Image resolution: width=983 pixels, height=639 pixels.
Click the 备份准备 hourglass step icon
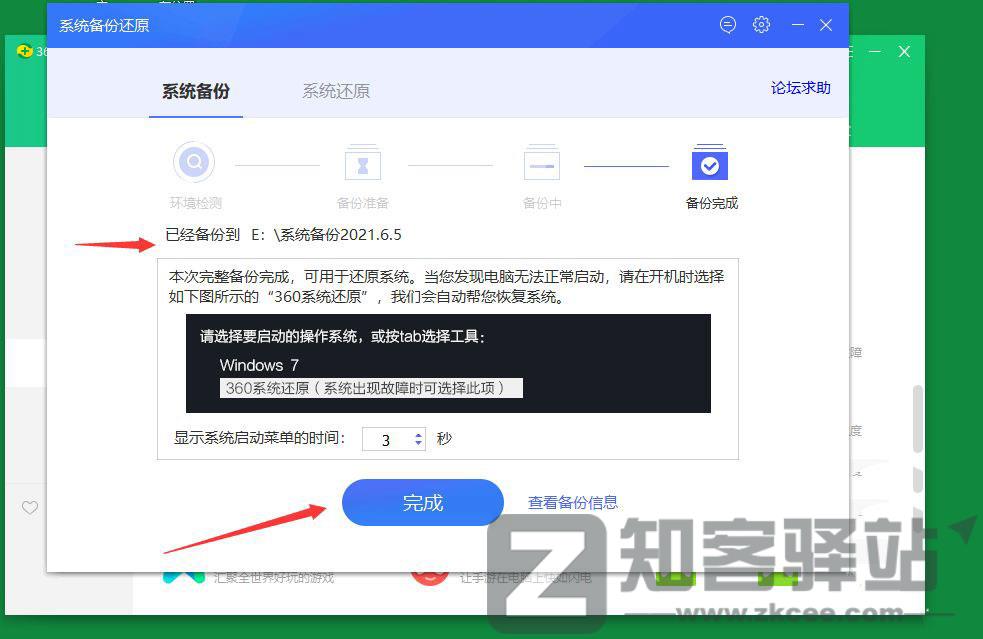click(363, 162)
